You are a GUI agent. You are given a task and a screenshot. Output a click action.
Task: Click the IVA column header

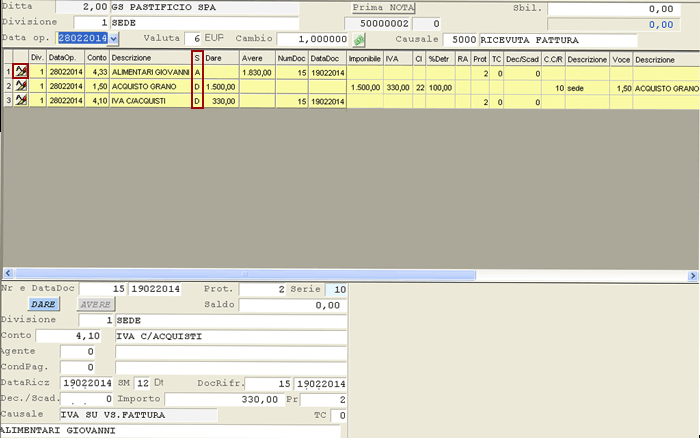click(x=398, y=59)
